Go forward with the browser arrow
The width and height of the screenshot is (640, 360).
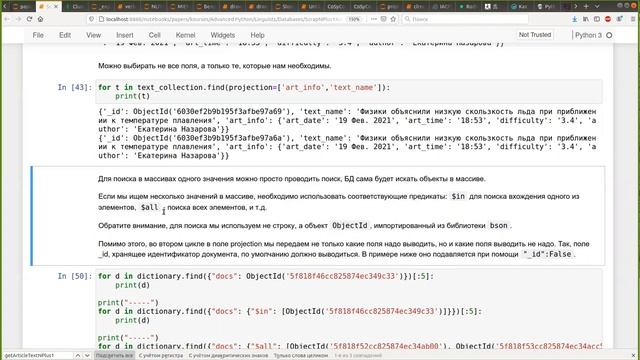[18, 19]
